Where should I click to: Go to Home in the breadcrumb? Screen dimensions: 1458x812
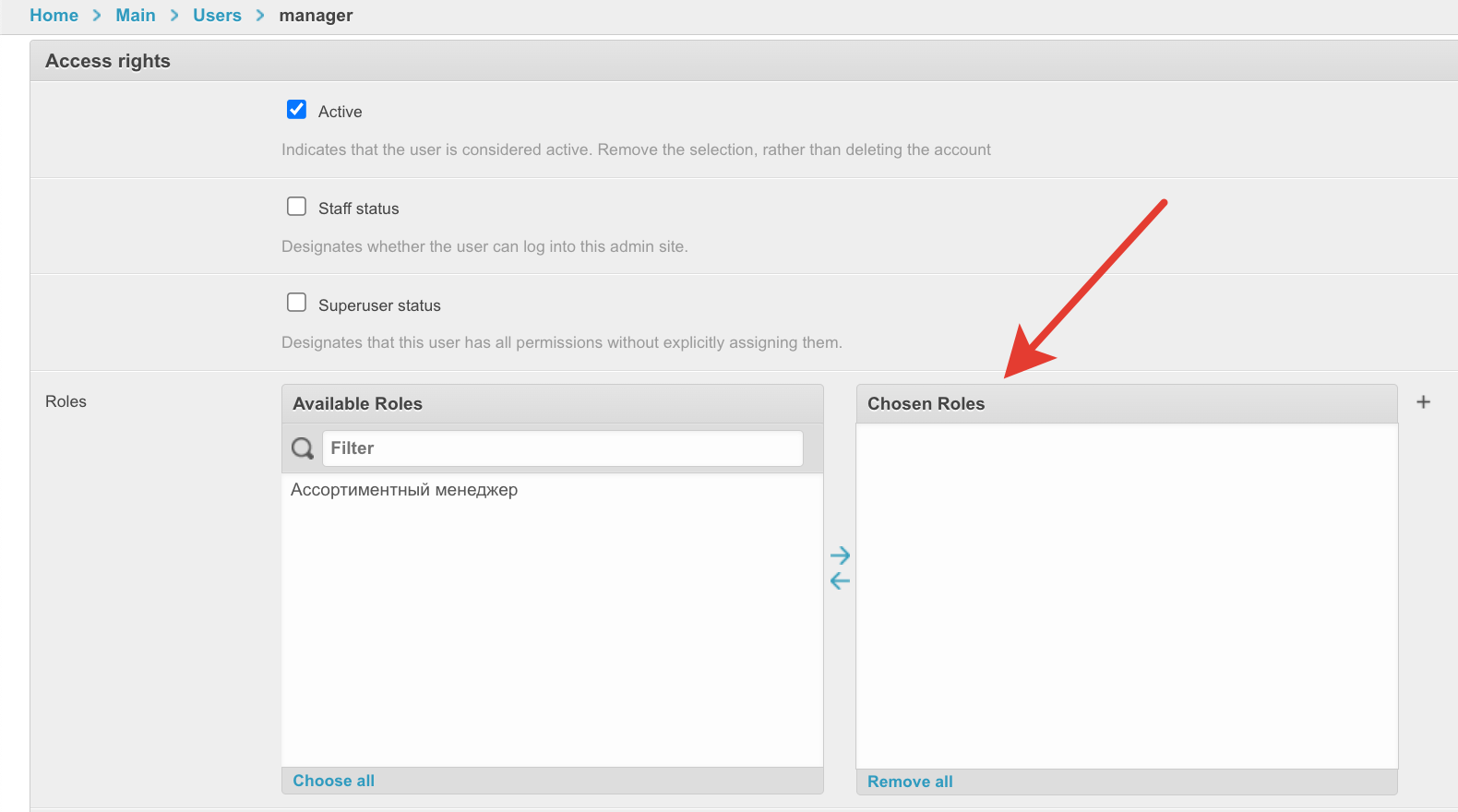point(54,16)
